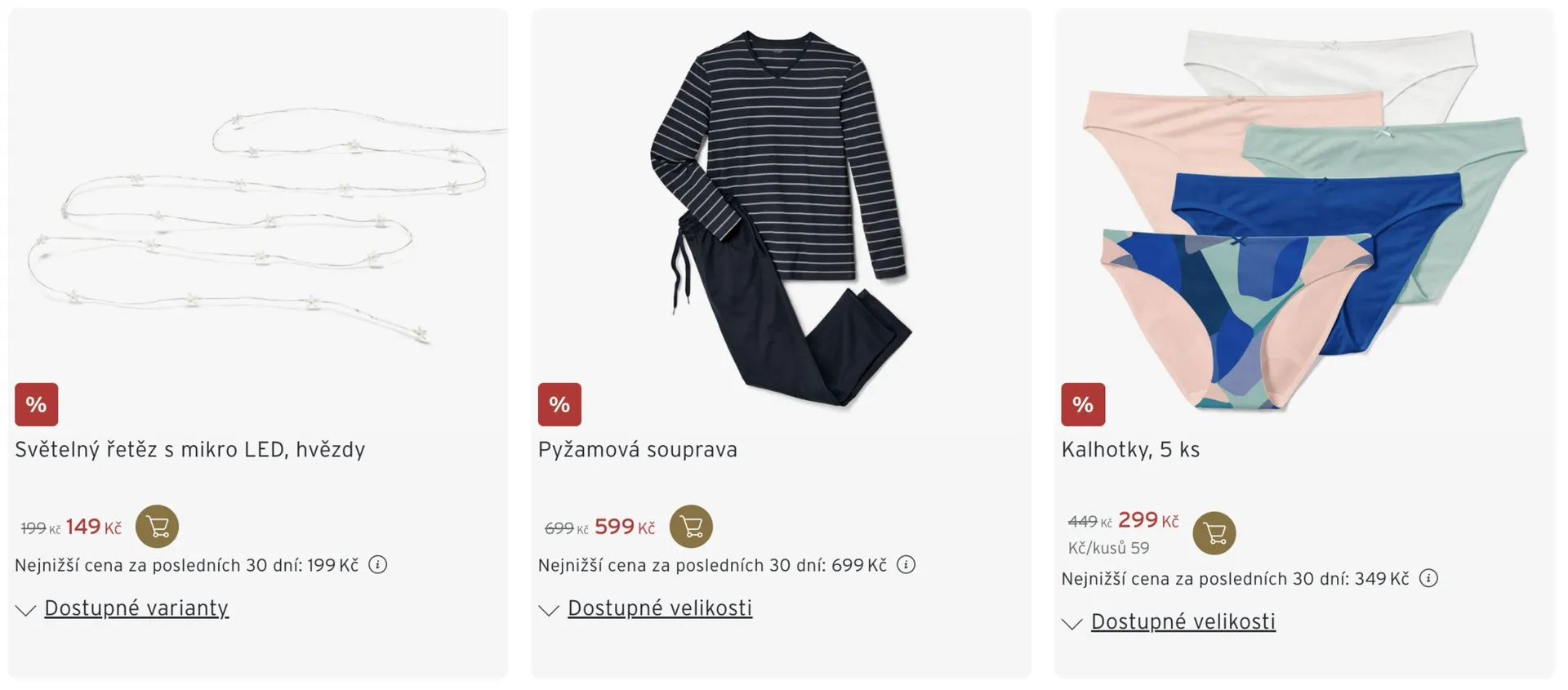Open price info icon for briefs
The height and width of the screenshot is (690, 1568).
[x=1428, y=579]
